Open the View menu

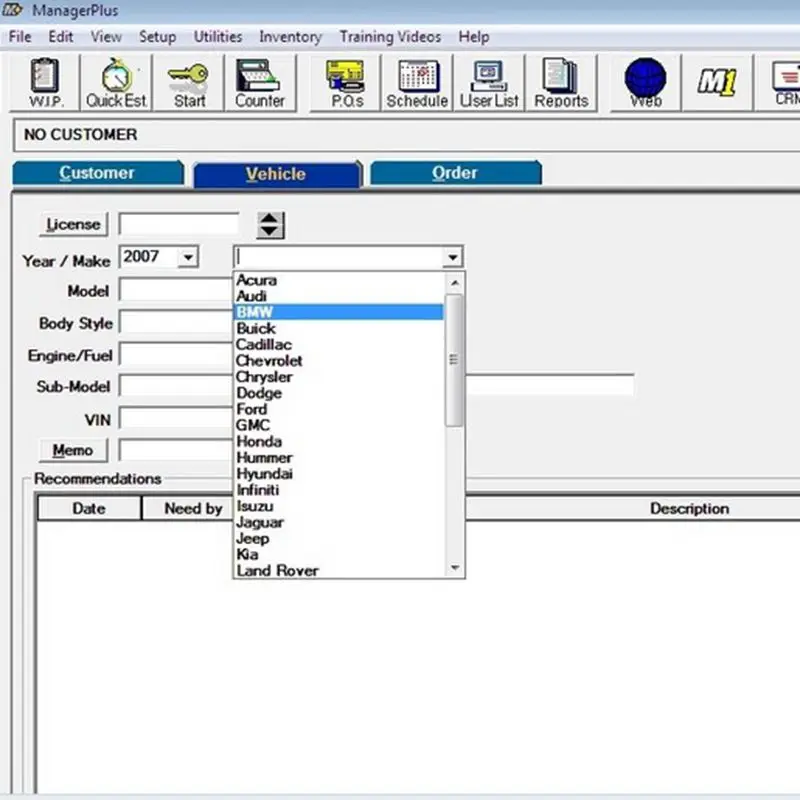tap(106, 37)
